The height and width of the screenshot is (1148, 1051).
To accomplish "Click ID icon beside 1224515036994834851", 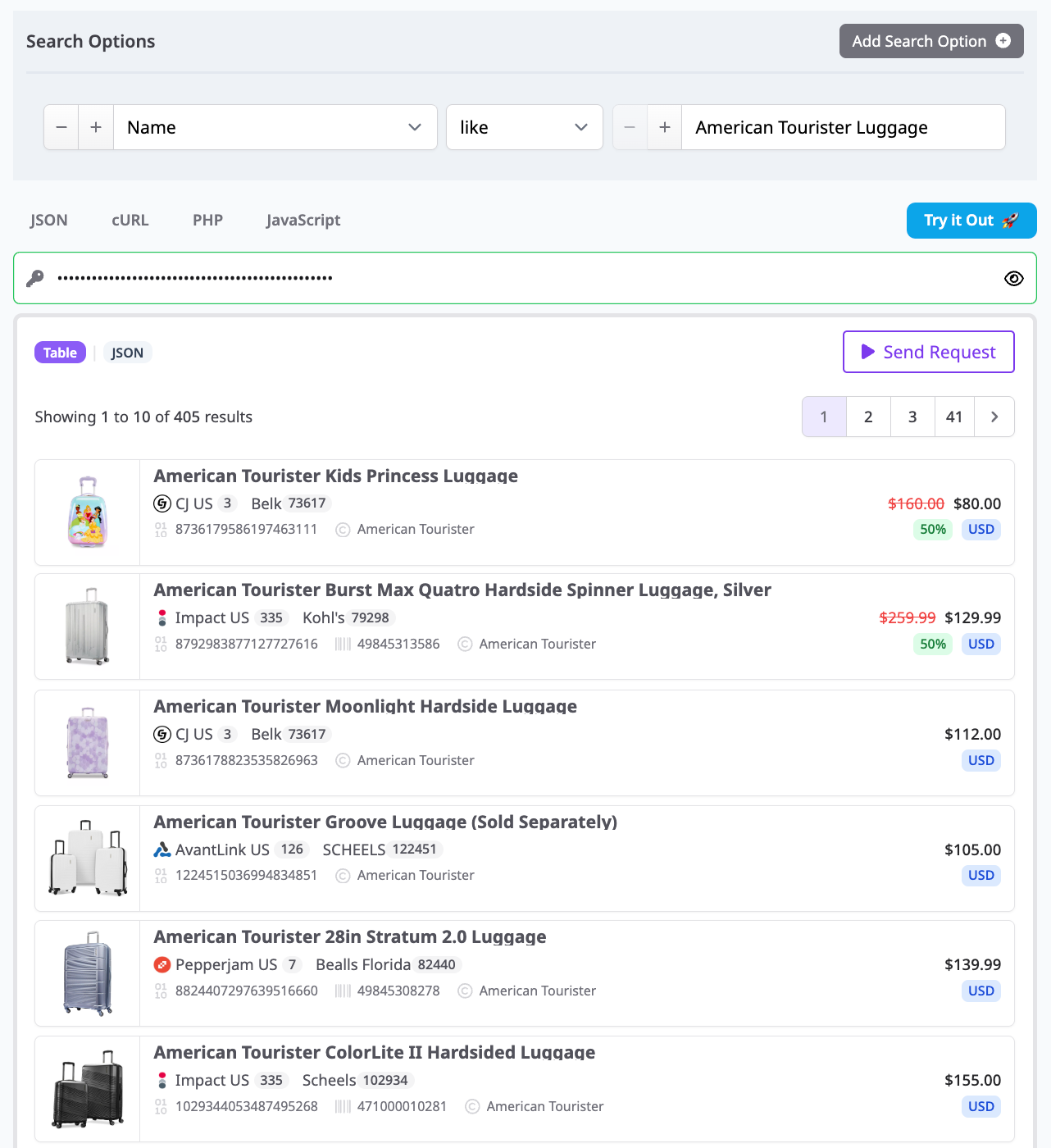I will point(161,876).
